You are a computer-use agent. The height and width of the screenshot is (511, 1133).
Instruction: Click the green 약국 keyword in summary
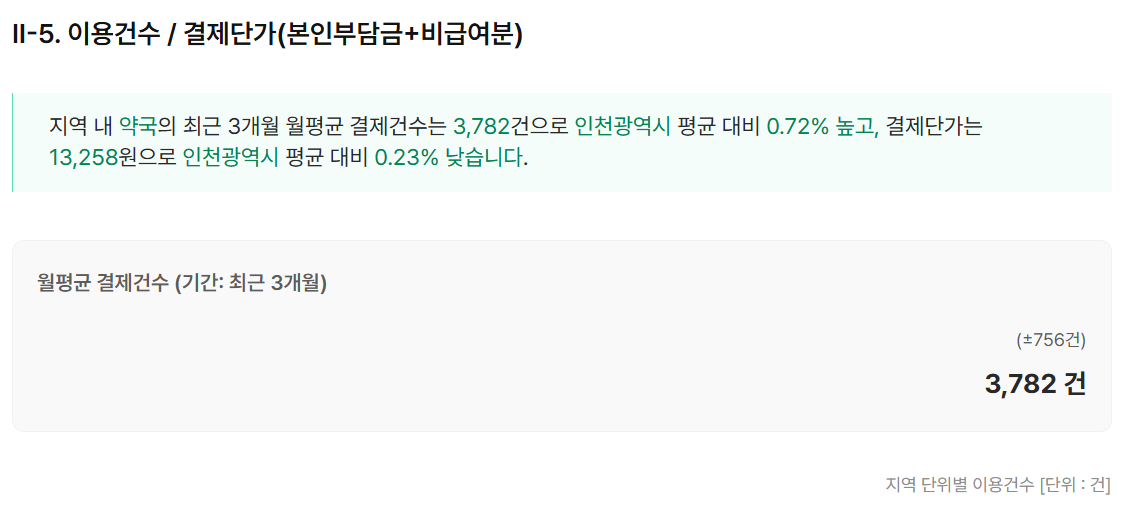pyautogui.click(x=138, y=126)
